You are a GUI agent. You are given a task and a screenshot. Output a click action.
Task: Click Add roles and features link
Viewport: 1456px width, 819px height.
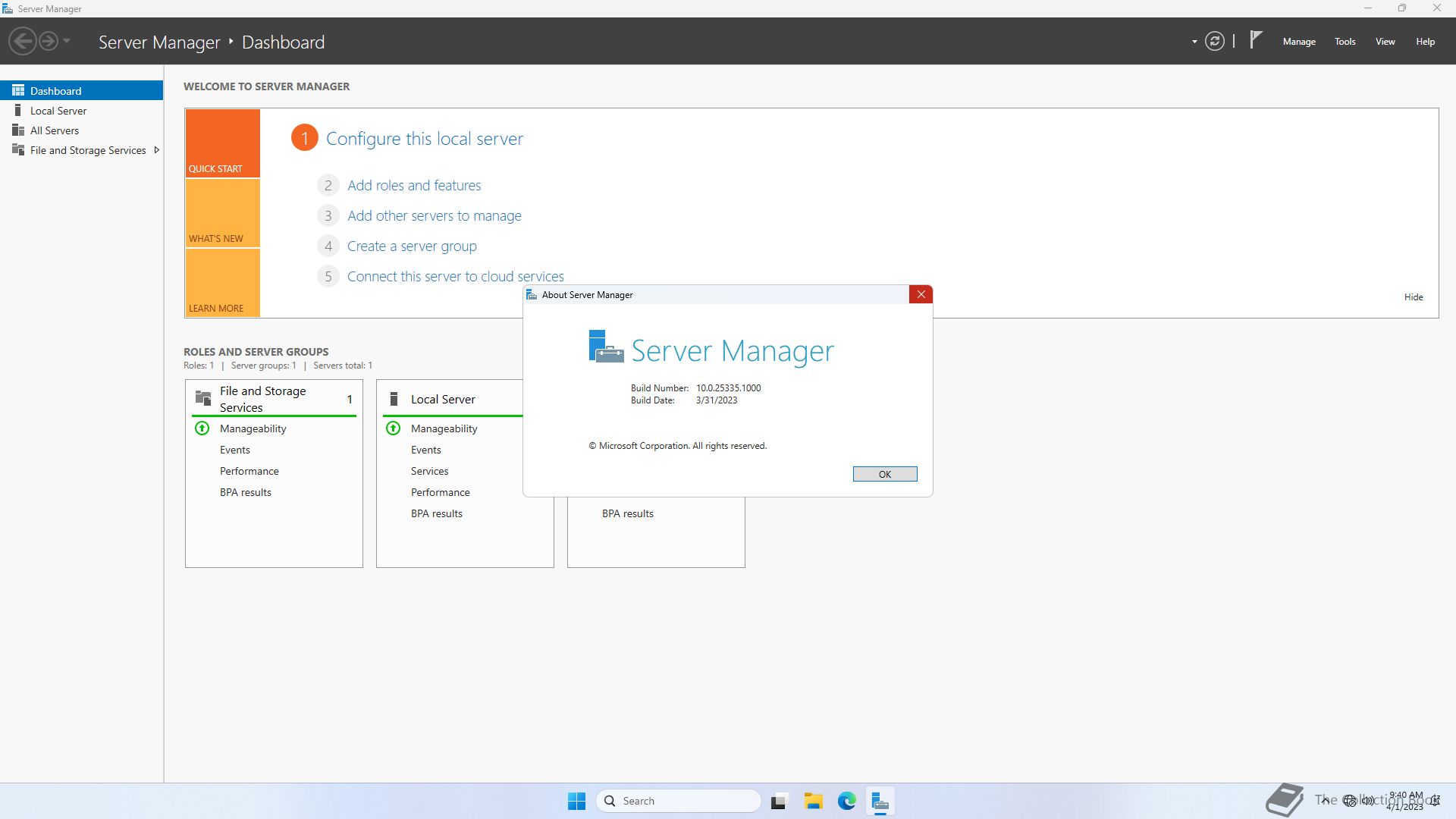(413, 185)
